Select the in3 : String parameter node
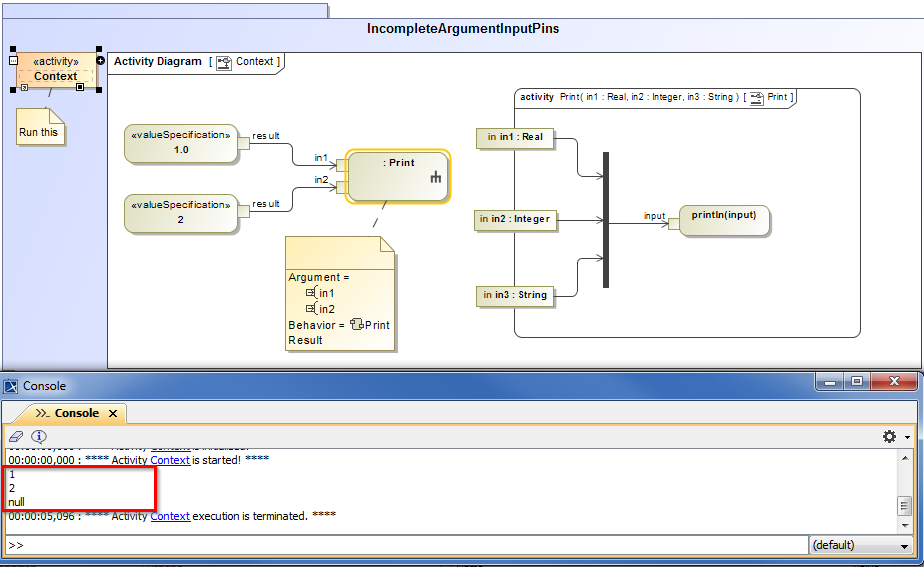924x567 pixels. coord(515,295)
